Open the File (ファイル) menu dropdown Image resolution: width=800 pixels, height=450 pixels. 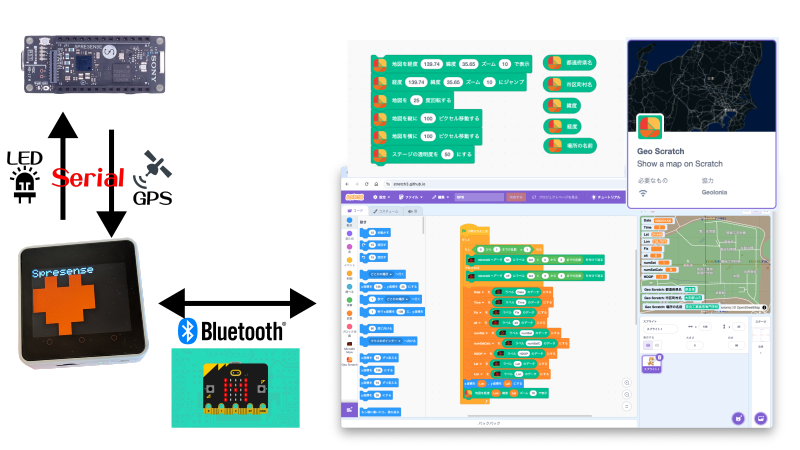pyautogui.click(x=411, y=197)
